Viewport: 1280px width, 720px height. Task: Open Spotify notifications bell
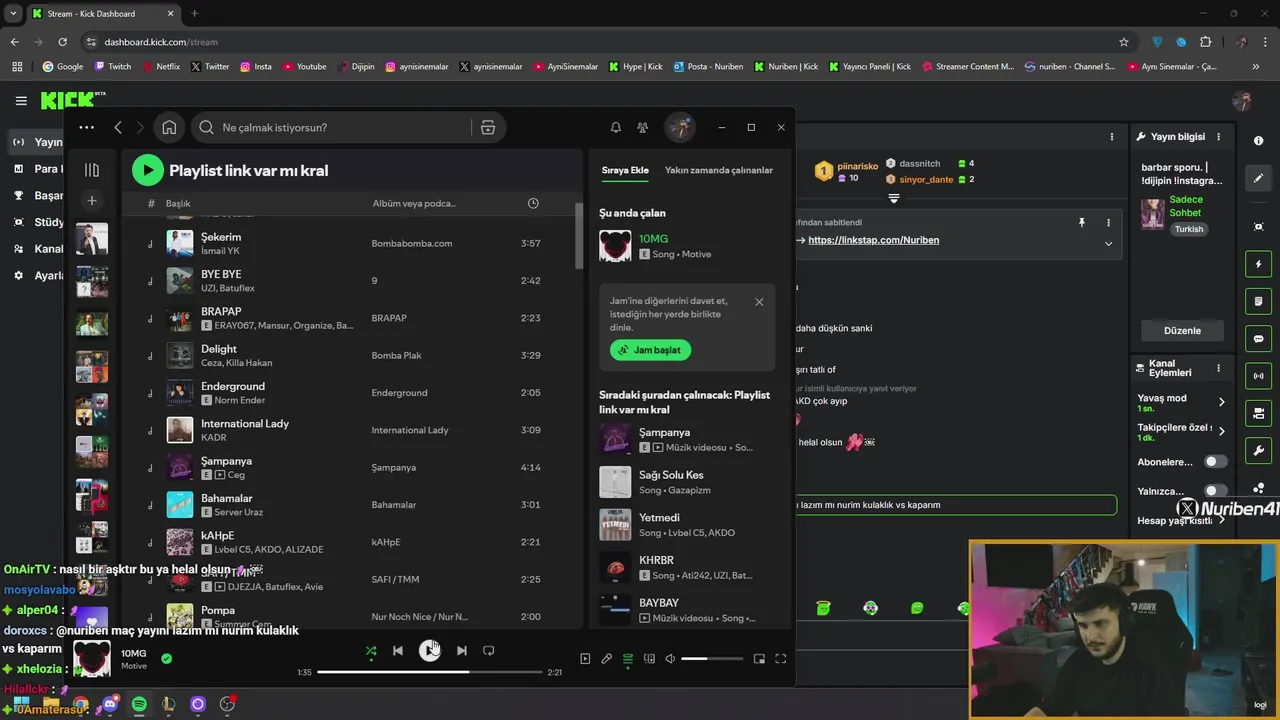(616, 127)
